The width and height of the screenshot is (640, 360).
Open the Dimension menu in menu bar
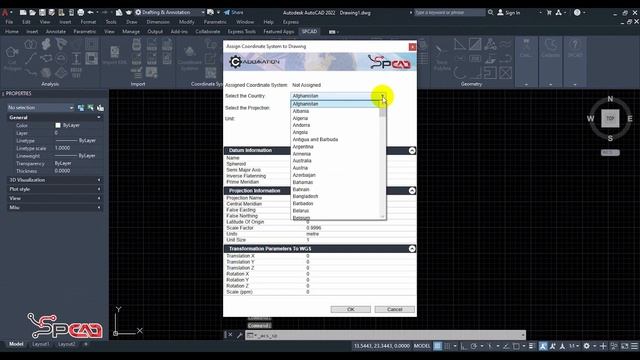point(158,22)
